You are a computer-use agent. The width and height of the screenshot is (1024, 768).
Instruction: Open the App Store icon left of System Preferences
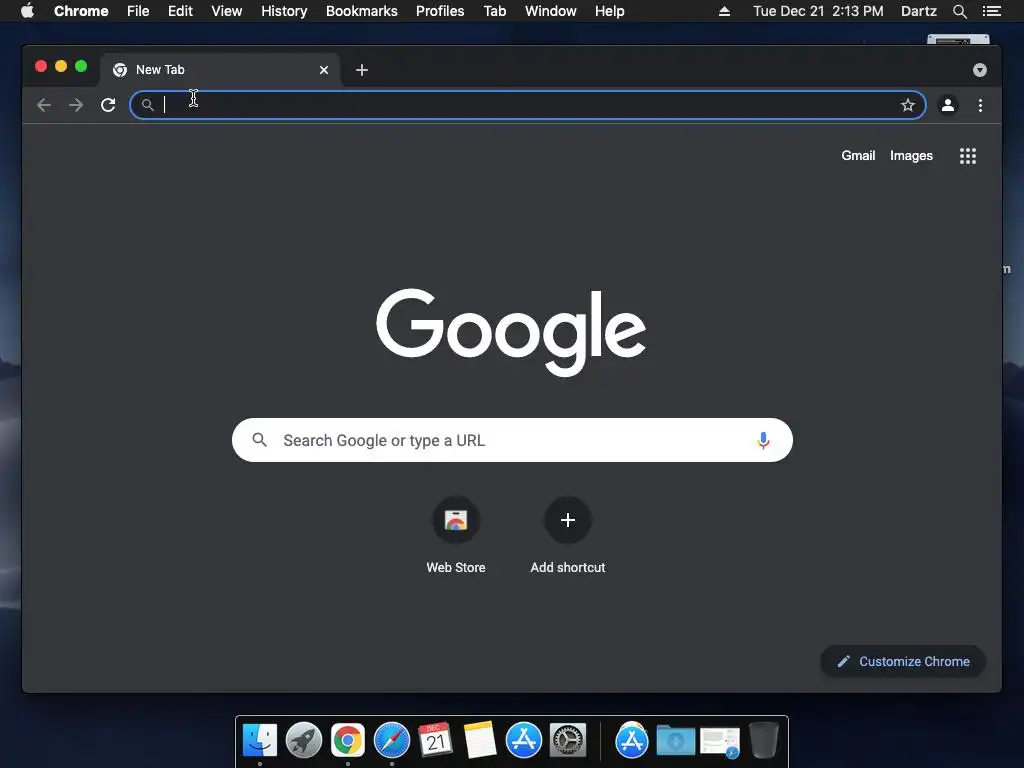(524, 741)
